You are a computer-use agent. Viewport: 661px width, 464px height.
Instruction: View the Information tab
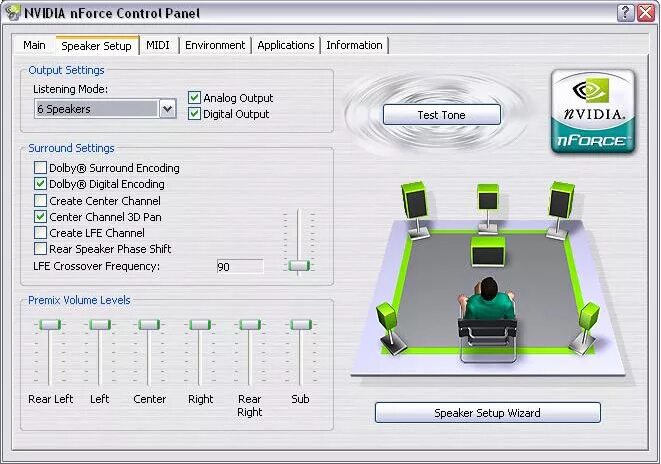(354, 45)
